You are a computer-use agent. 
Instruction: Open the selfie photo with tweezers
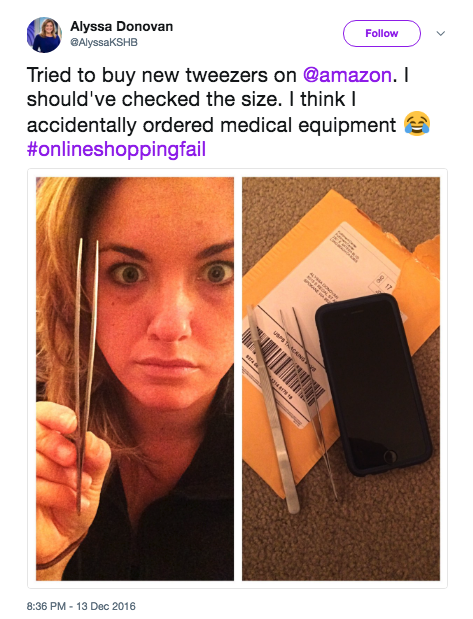point(135,379)
